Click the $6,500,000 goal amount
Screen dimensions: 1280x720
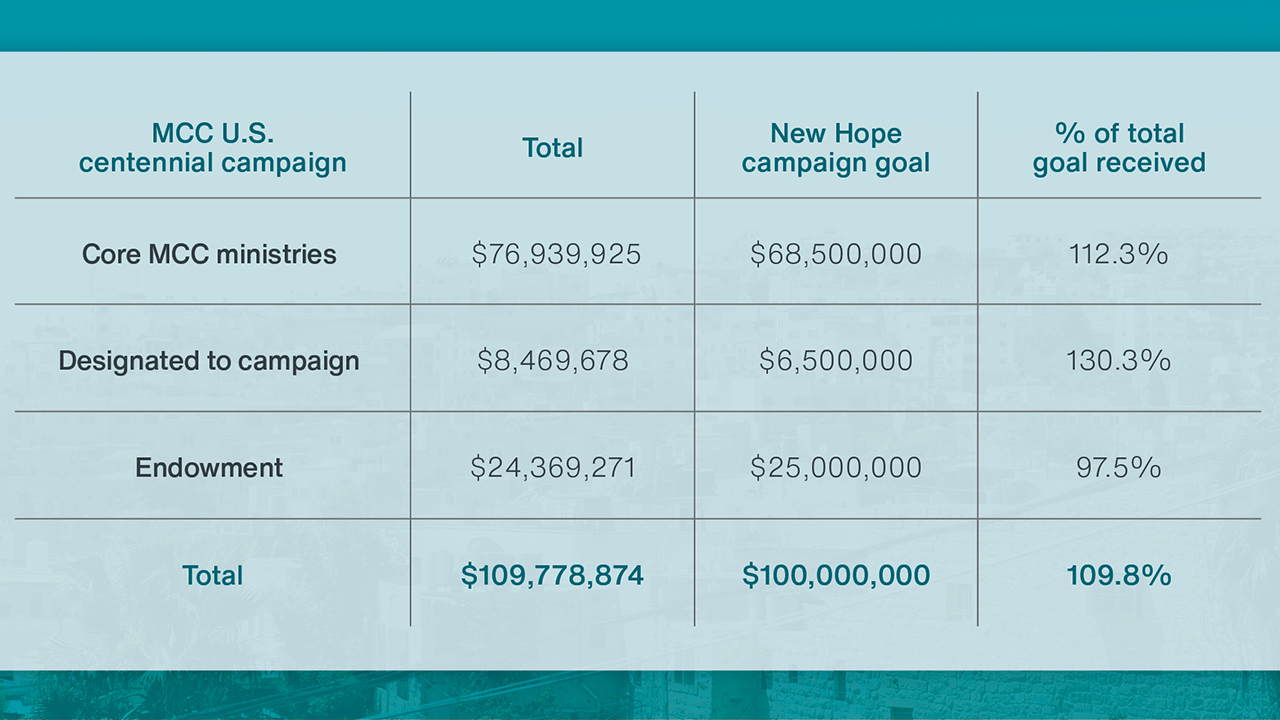(836, 361)
